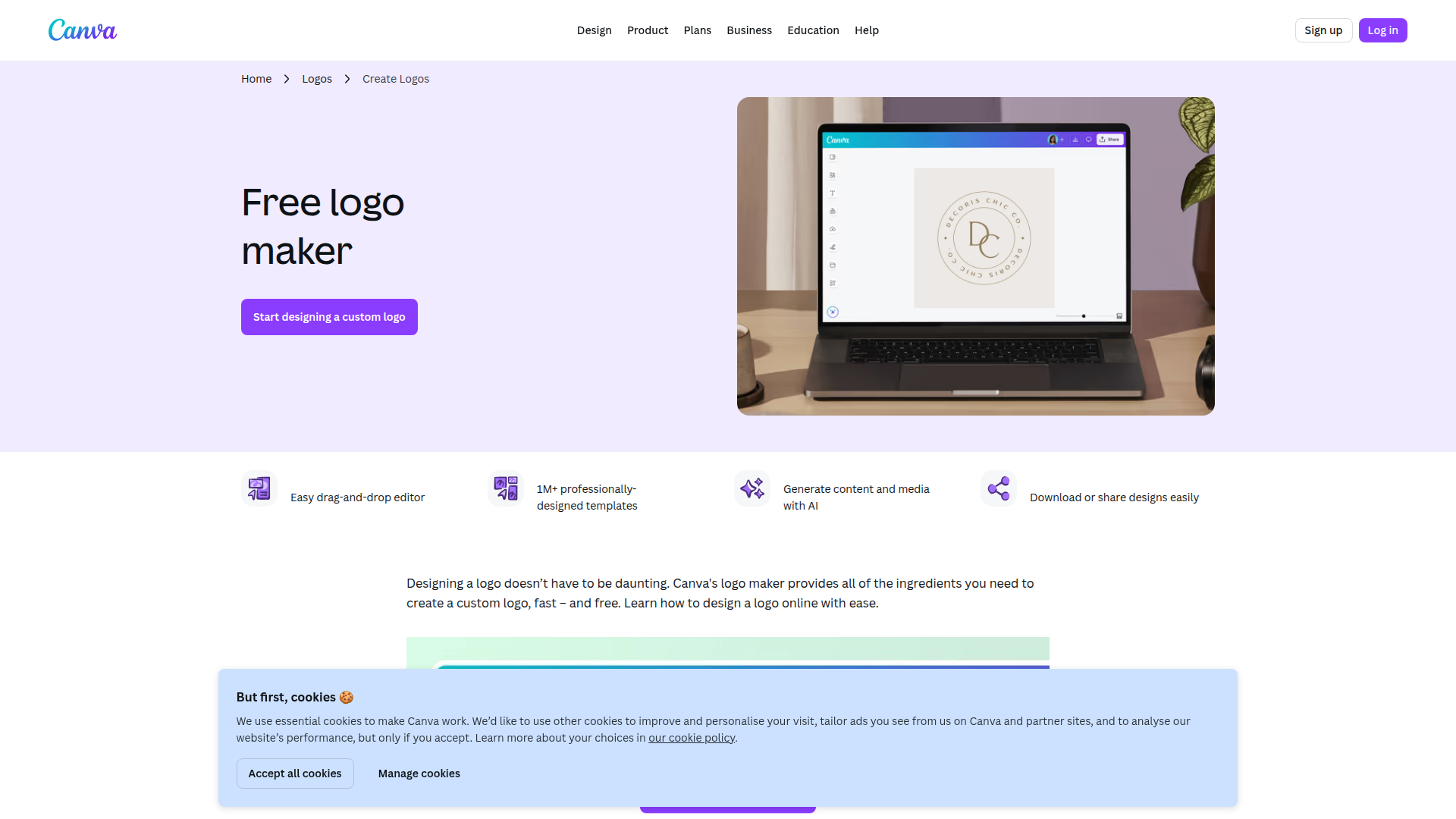
Task: Open the Plans menu
Action: (x=698, y=30)
